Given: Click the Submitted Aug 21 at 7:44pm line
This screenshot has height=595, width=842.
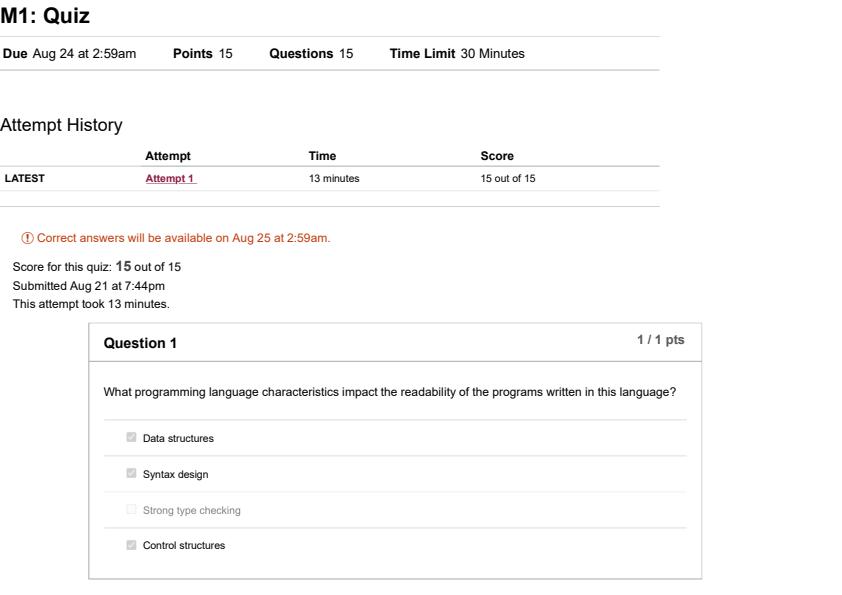Looking at the screenshot, I should point(89,286).
